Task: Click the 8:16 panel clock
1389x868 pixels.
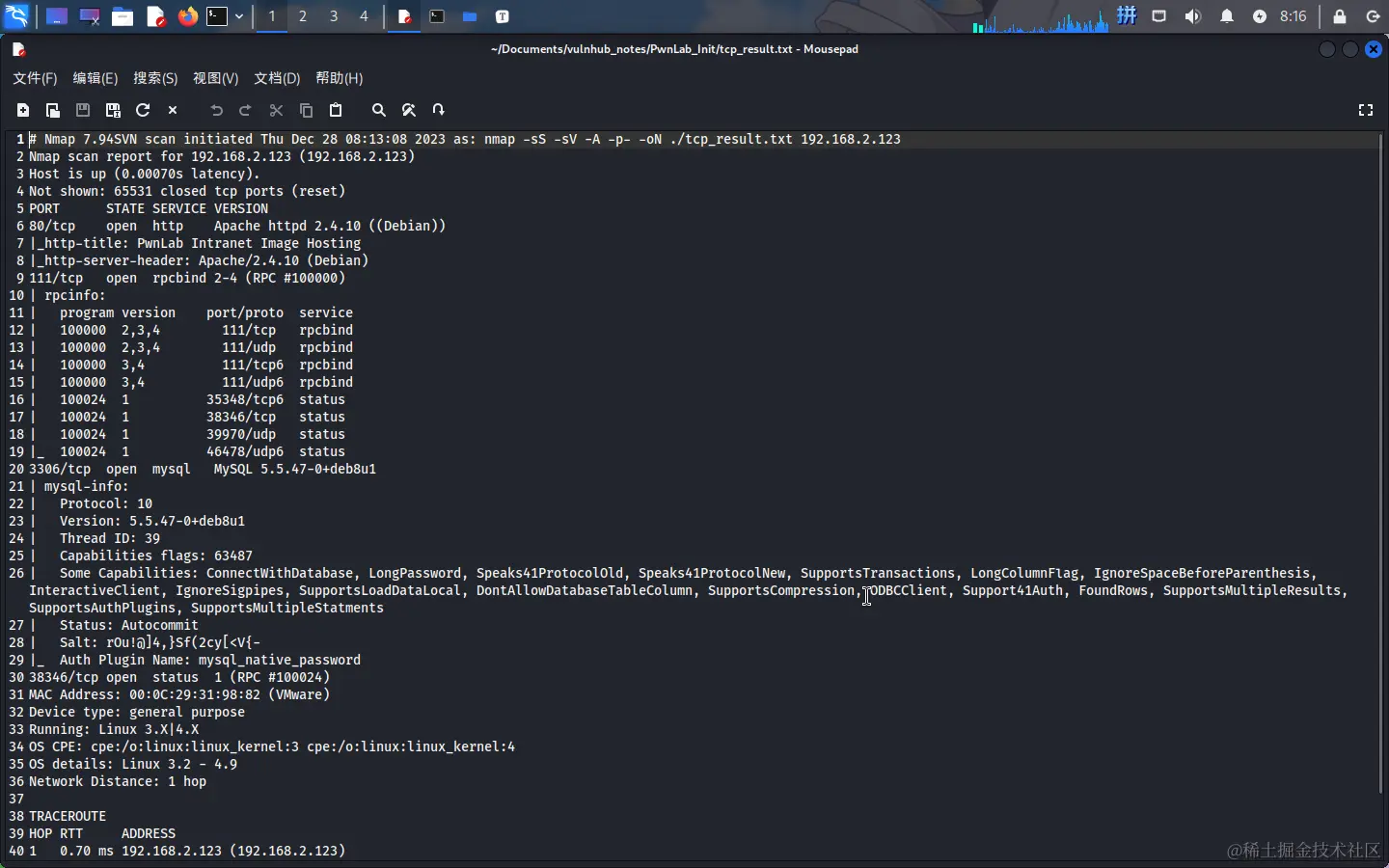Action: [x=1294, y=16]
